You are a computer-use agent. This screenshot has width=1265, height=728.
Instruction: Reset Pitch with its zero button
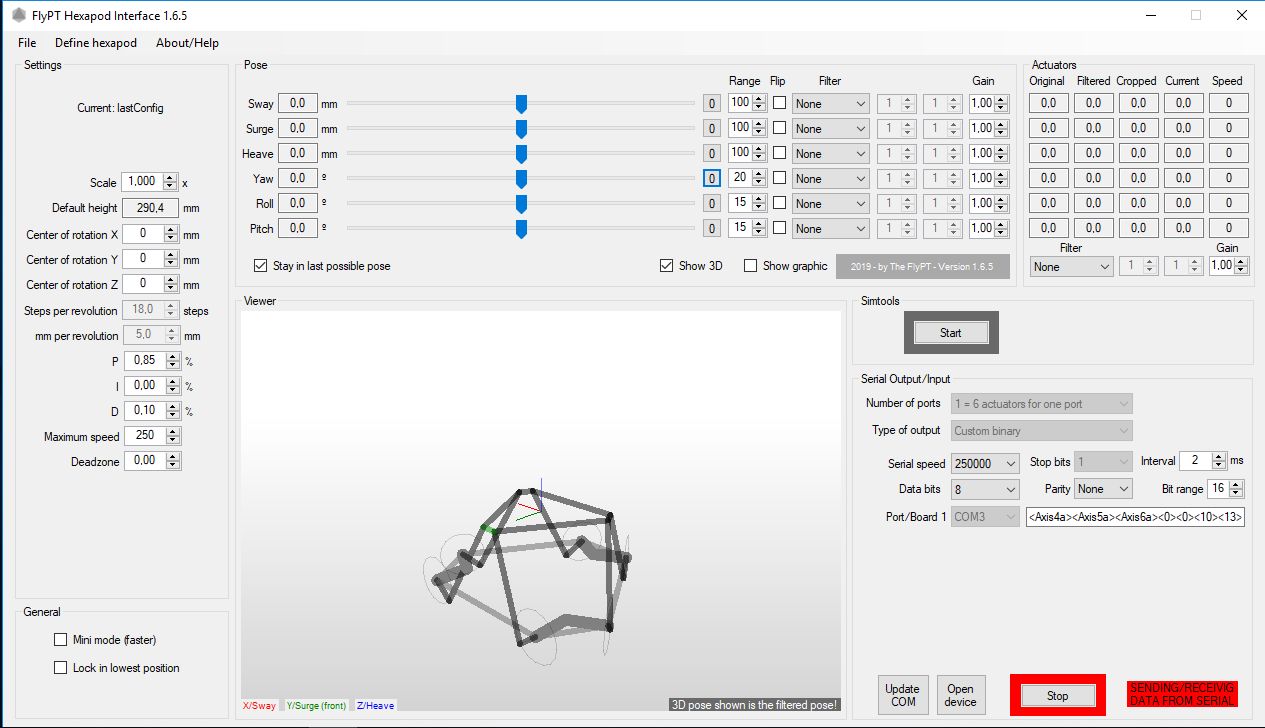(711, 229)
